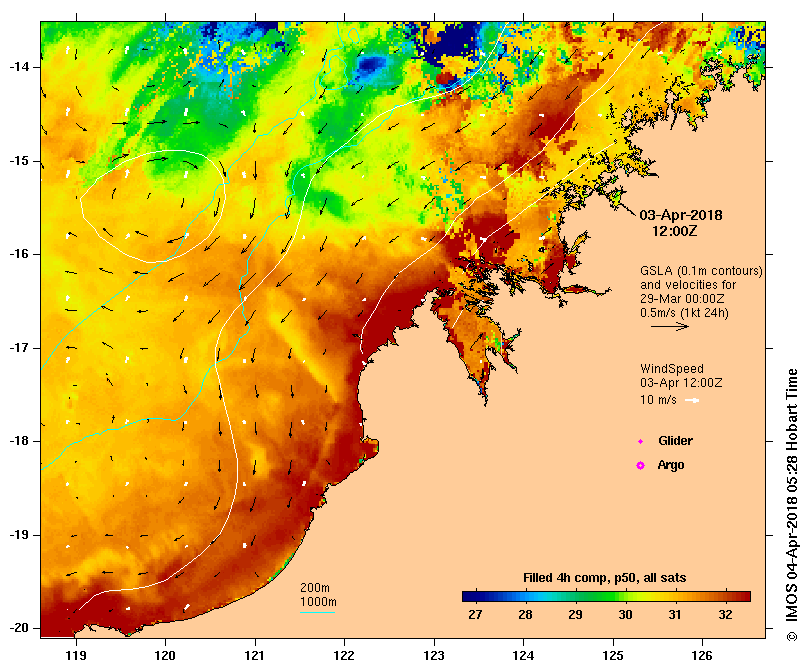The width and height of the screenshot is (809, 672).
Task: Click the magenta Argo legend circle
Action: [640, 466]
